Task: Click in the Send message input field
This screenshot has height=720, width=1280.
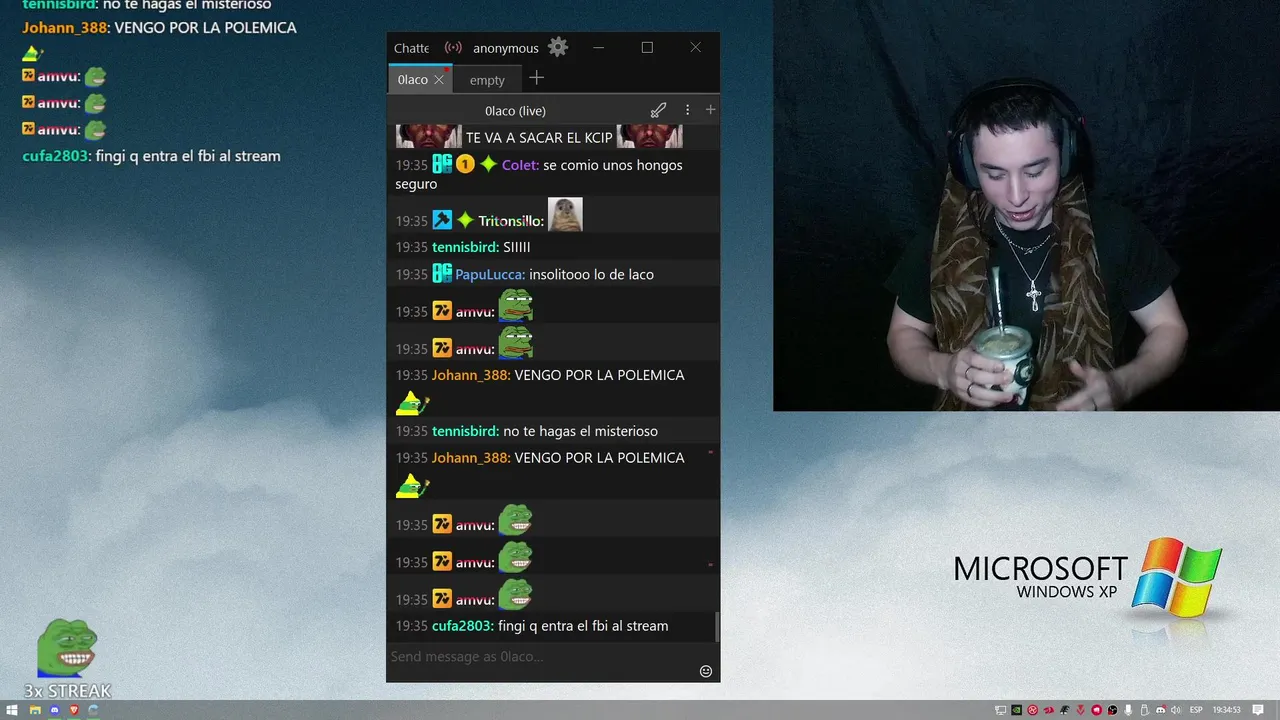Action: (x=540, y=656)
